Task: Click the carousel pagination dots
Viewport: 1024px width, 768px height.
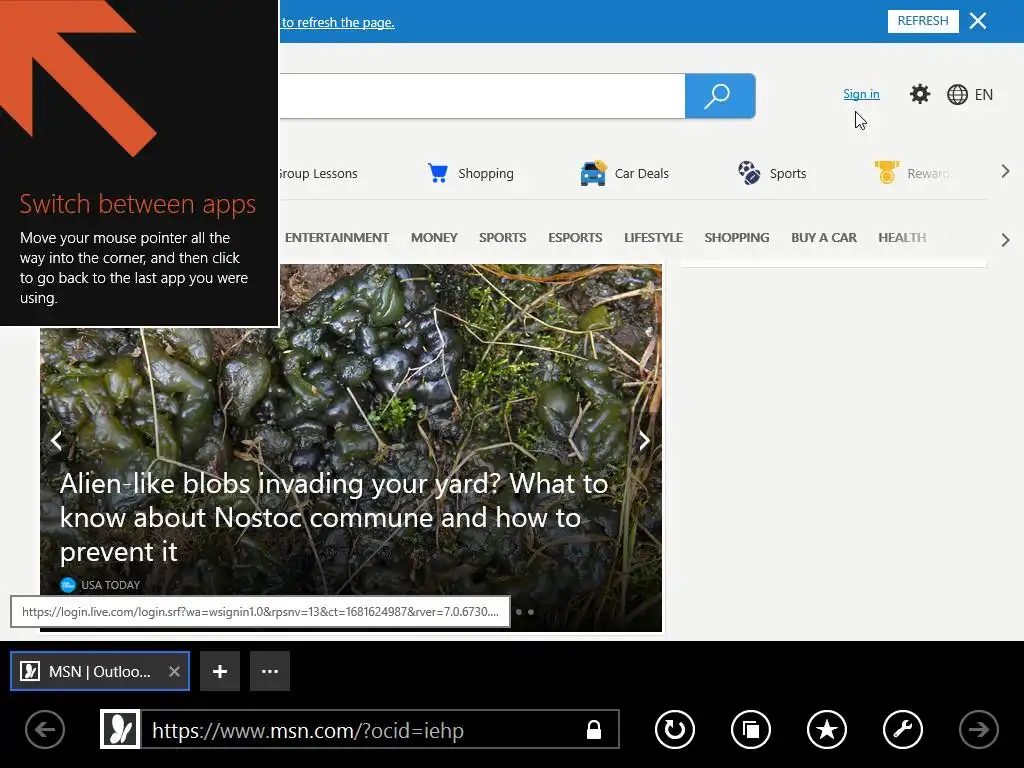Action: (525, 612)
